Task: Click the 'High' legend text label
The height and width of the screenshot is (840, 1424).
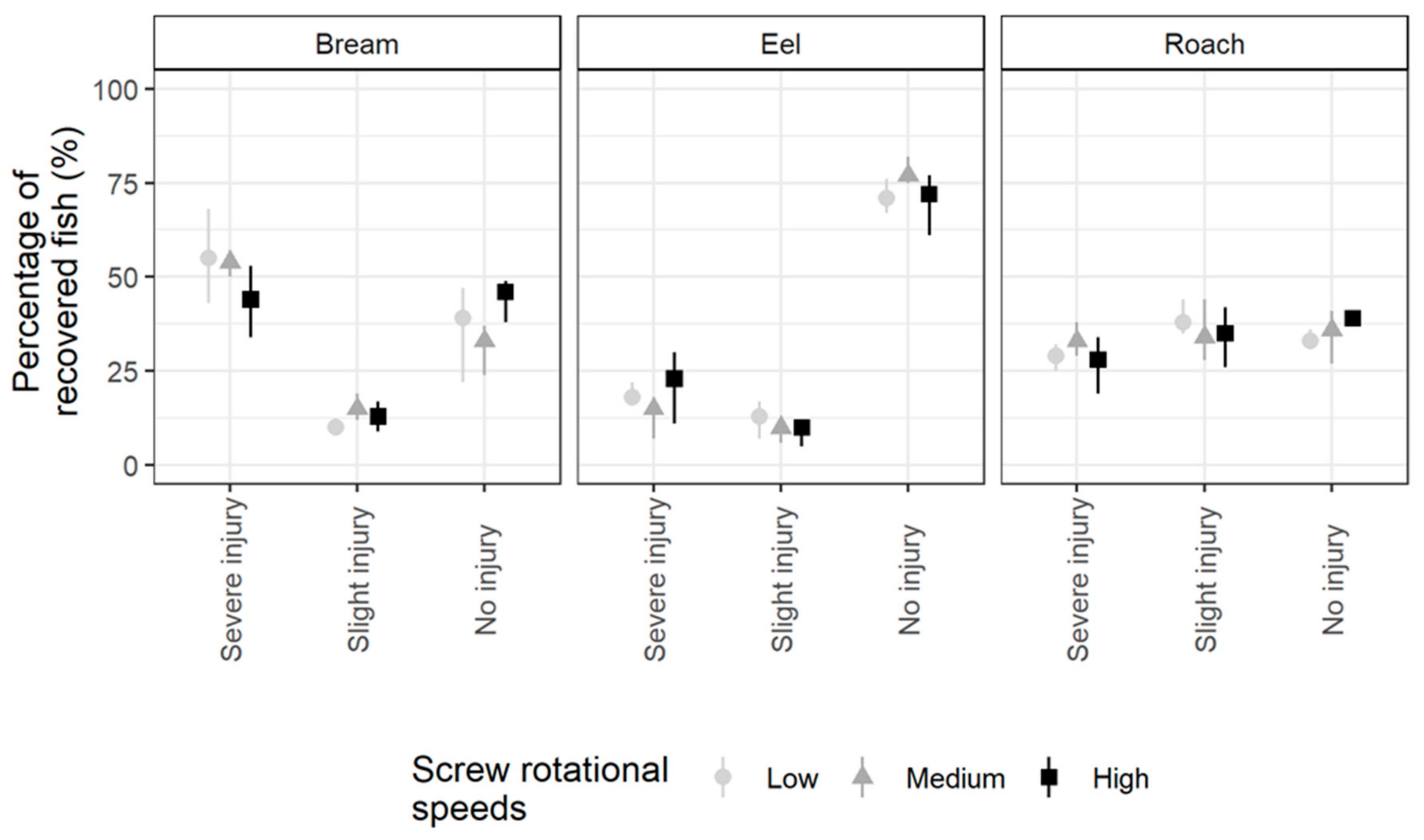Action: tap(1121, 779)
